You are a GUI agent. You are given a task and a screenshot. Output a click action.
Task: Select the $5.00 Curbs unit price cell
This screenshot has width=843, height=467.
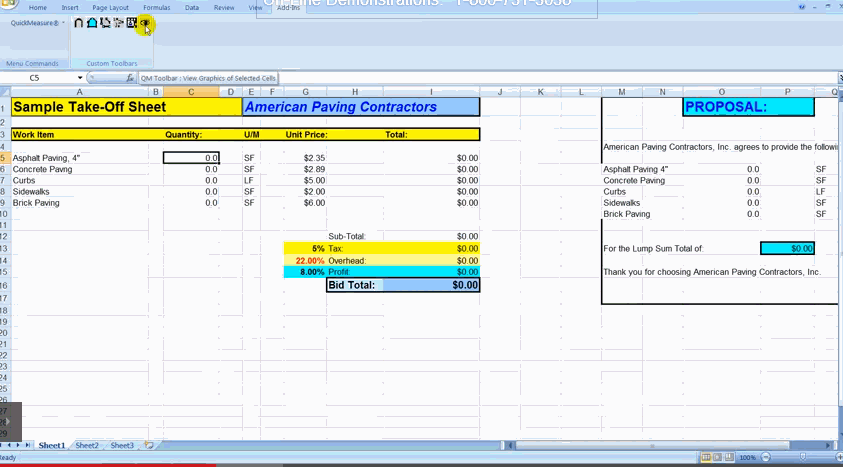tap(305, 181)
